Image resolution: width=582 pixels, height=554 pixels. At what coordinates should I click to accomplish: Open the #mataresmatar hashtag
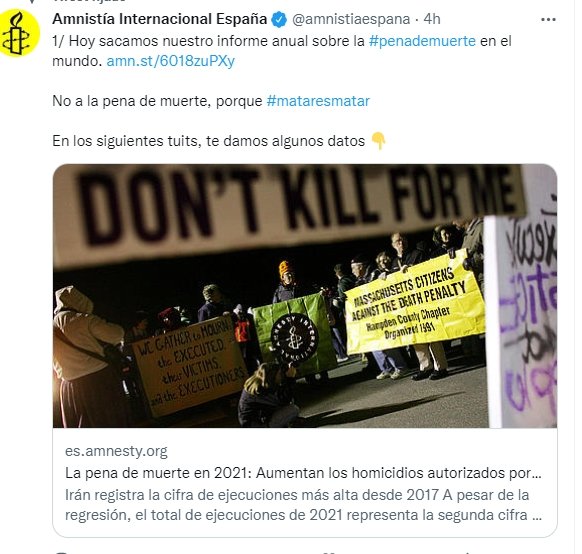(318, 101)
